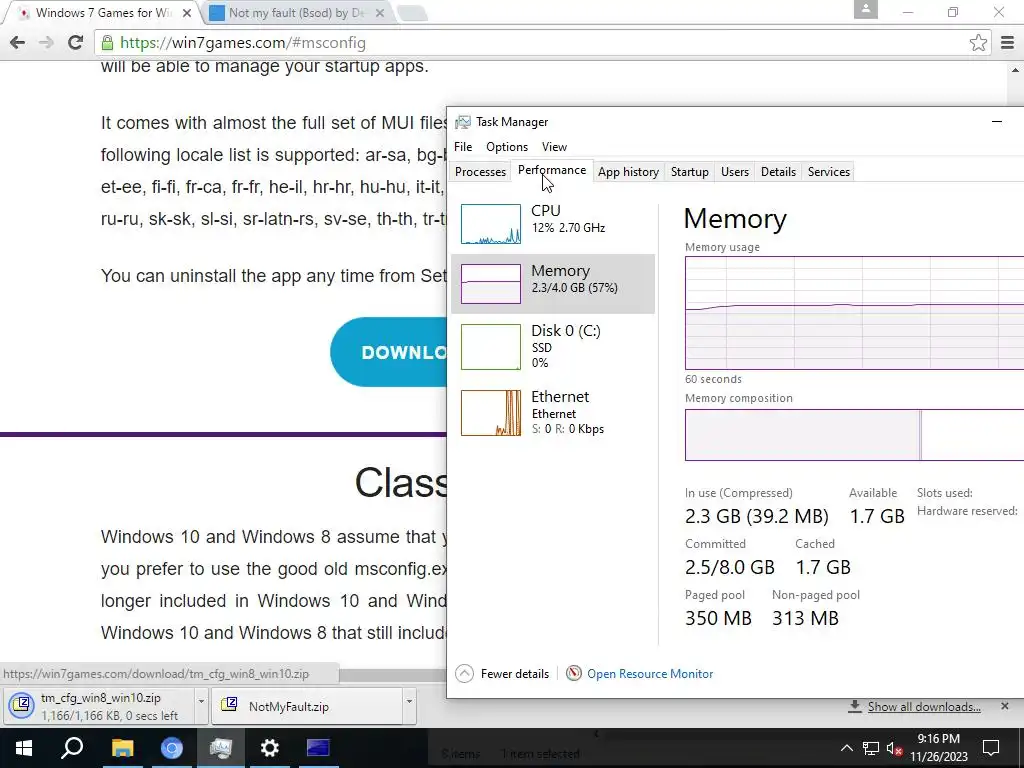Click the taskbar clock 9:16 PM
1024x768 pixels.
[938, 748]
